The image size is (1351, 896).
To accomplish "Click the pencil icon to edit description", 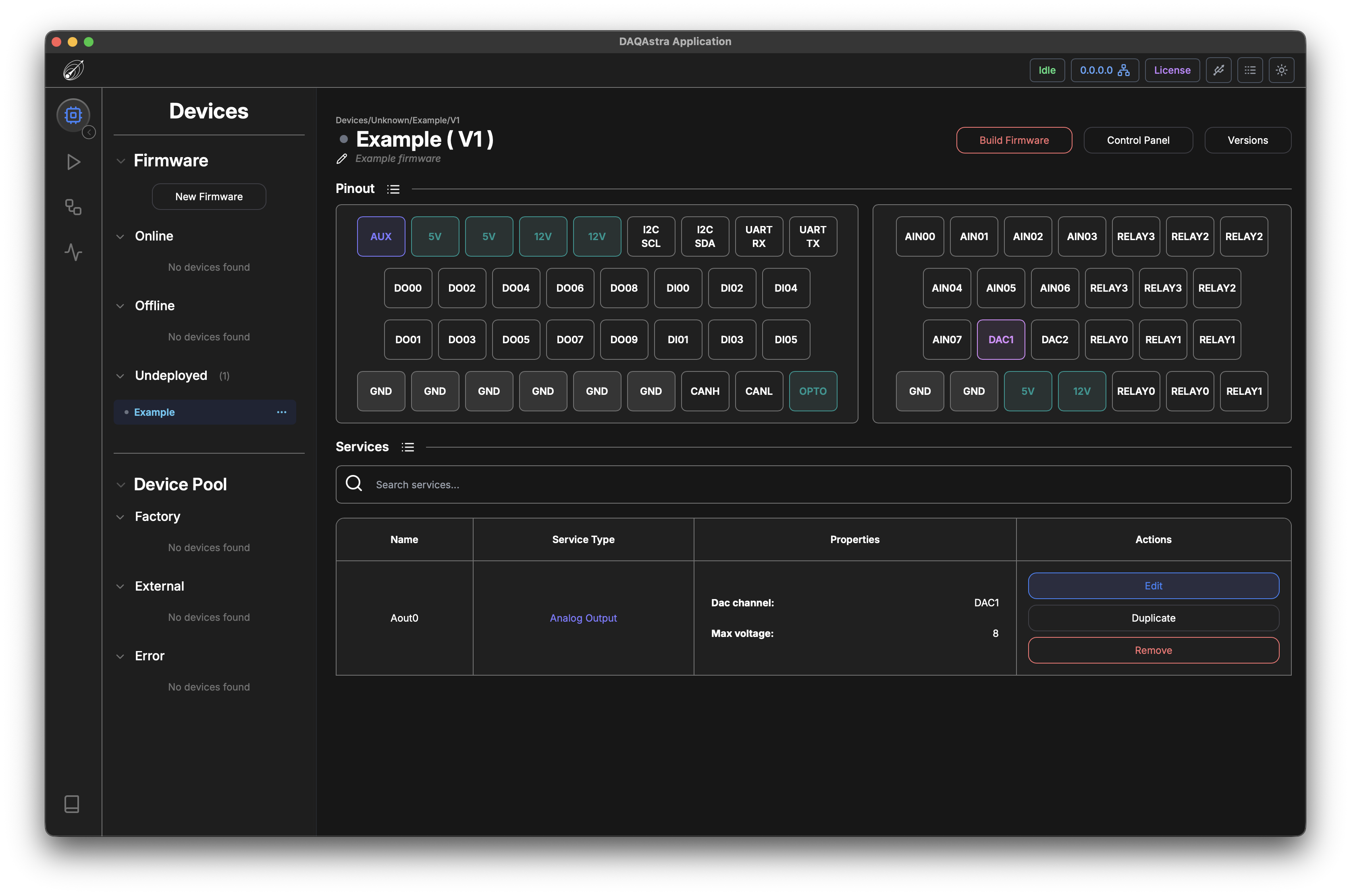I will [x=342, y=159].
